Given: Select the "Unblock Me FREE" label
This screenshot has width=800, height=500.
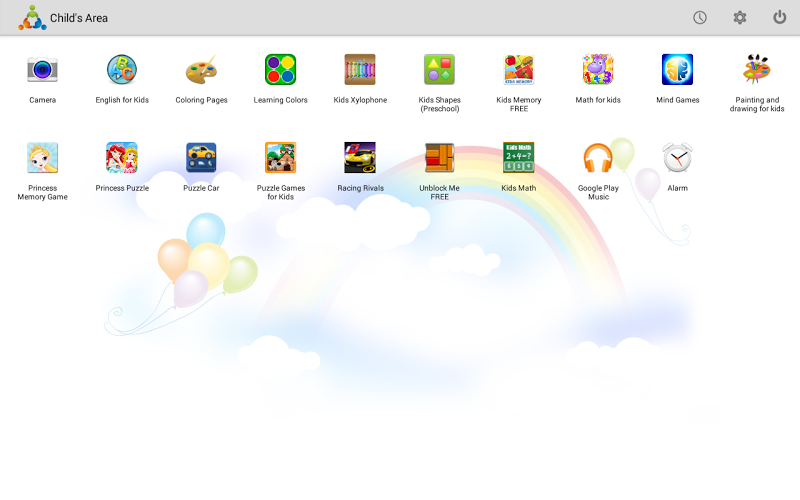Looking at the screenshot, I should coord(439,192).
